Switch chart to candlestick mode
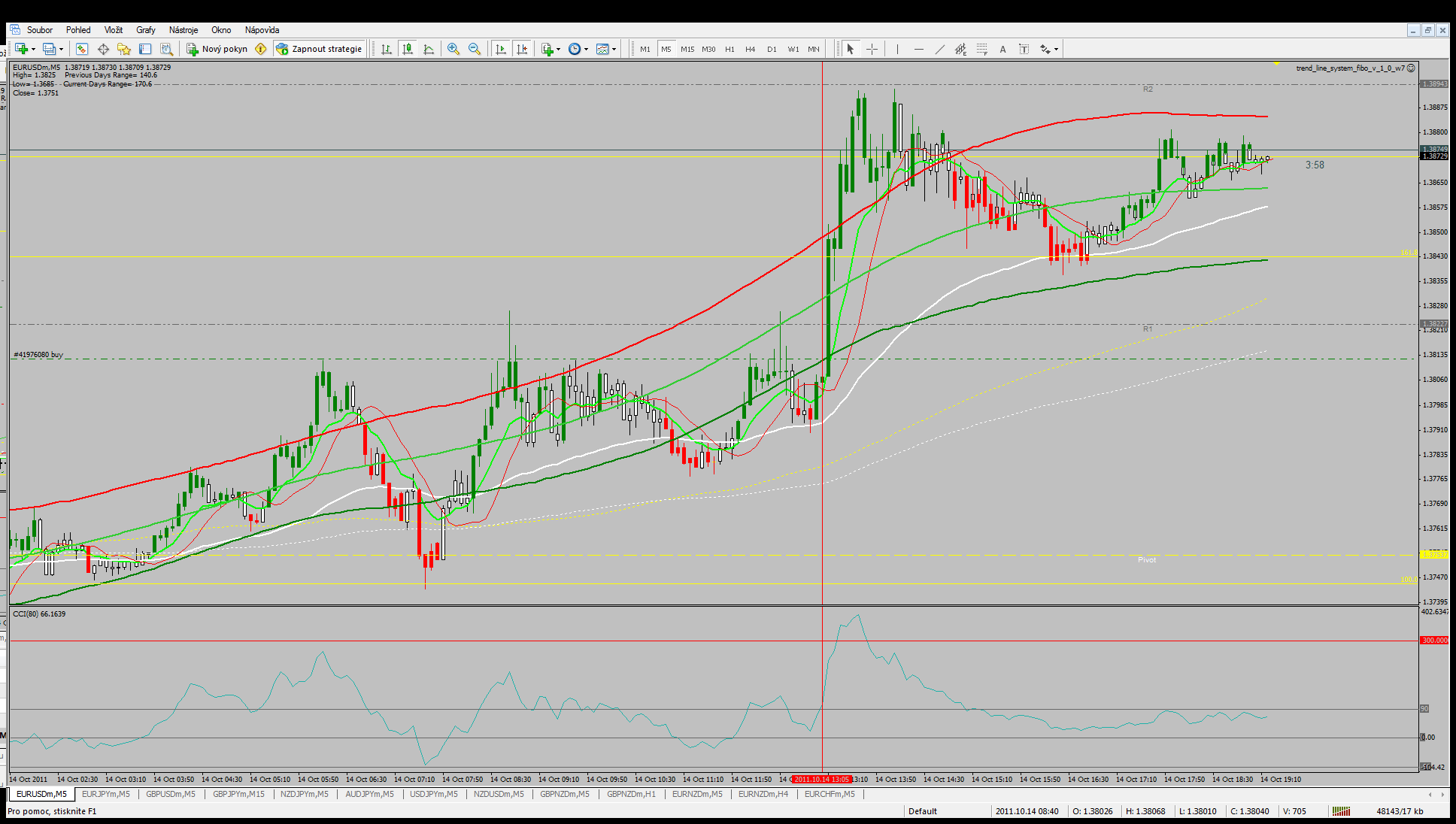1456x824 pixels. pos(408,49)
